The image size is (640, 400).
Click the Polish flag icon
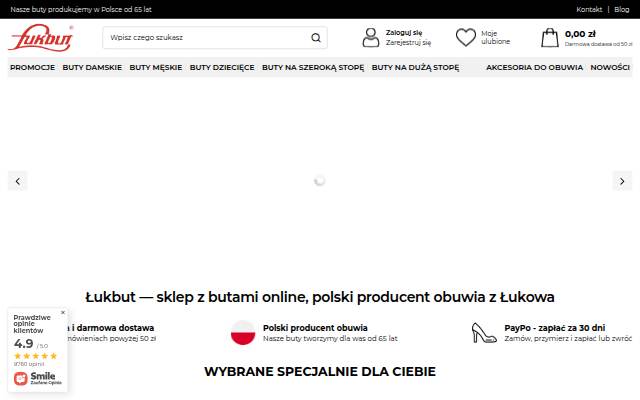(x=243, y=333)
